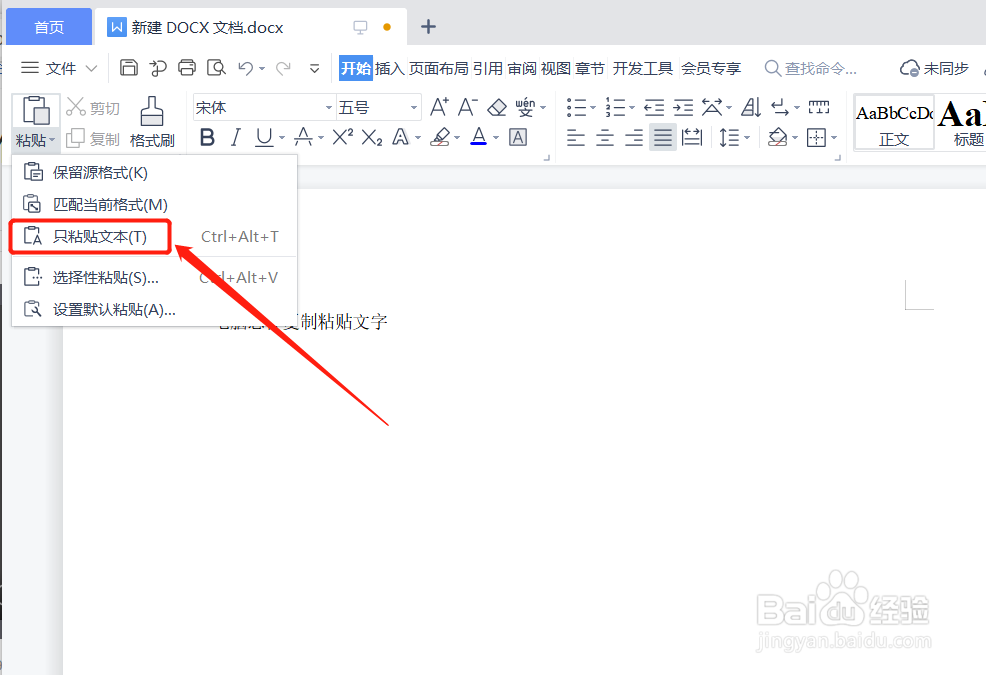The width and height of the screenshot is (986, 675).
Task: Open the font size 五号 dropdown
Action: (x=414, y=108)
